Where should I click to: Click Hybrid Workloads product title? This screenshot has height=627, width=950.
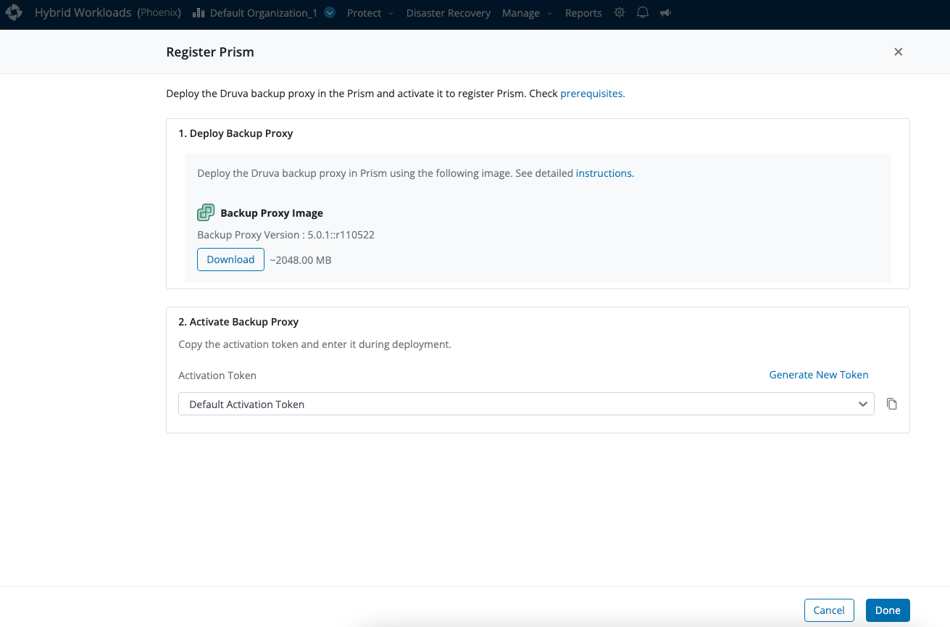click(x=83, y=13)
